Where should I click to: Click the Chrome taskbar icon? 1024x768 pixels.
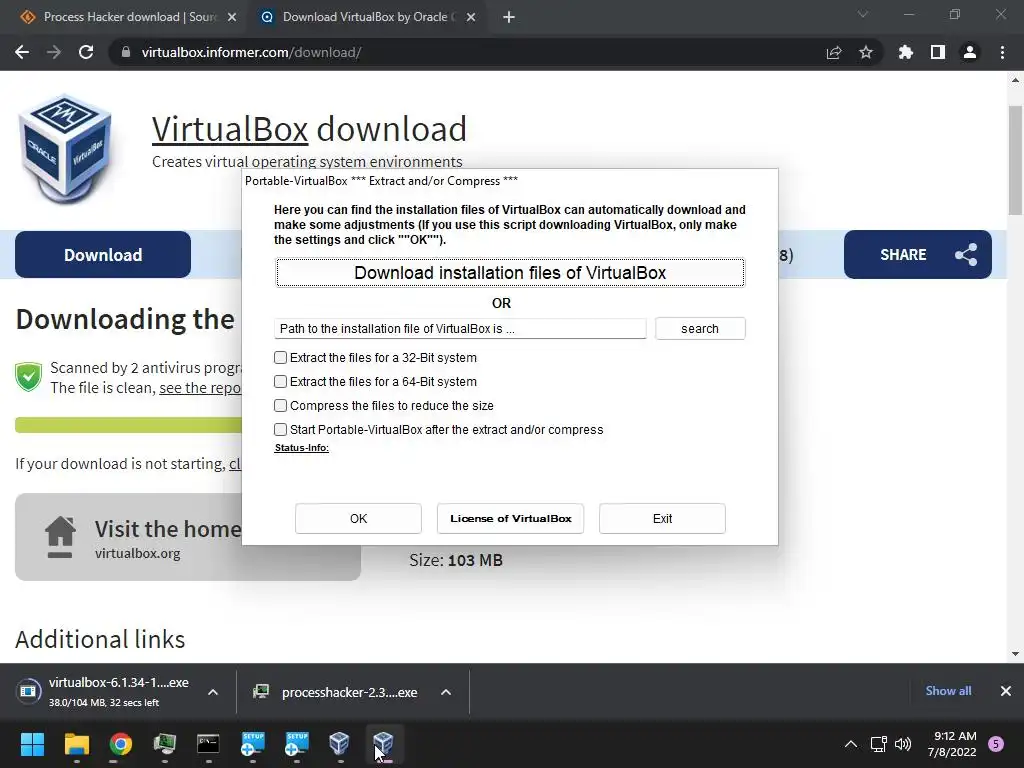point(121,744)
